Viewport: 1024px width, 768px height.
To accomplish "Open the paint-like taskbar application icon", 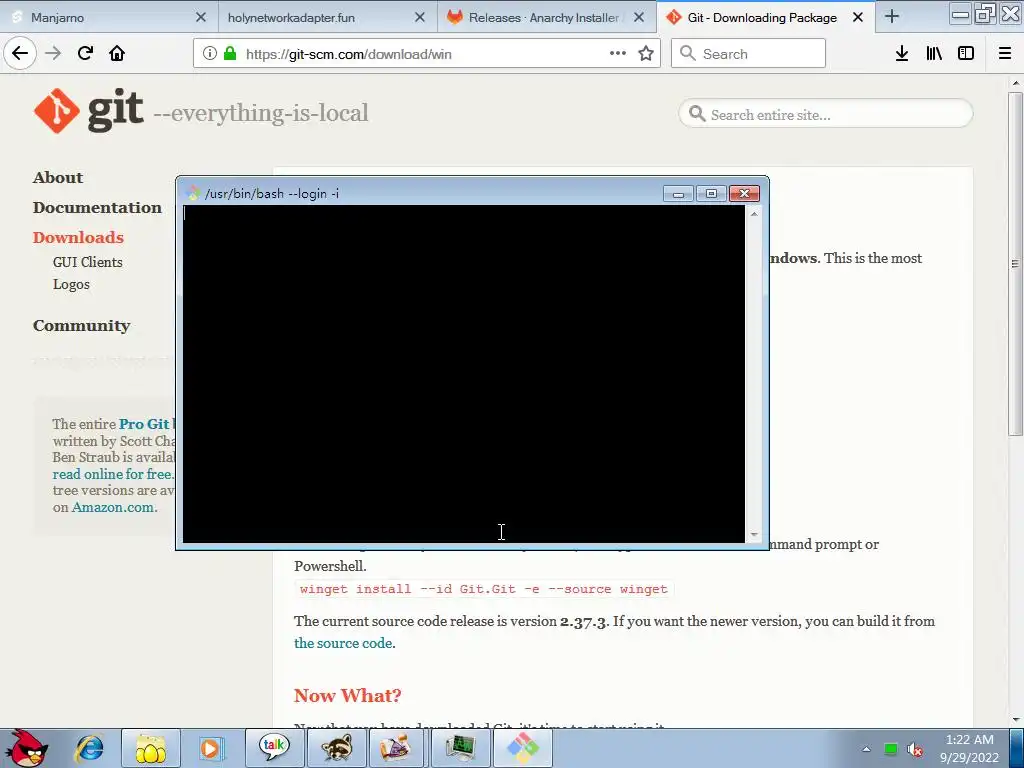I will click(398, 748).
